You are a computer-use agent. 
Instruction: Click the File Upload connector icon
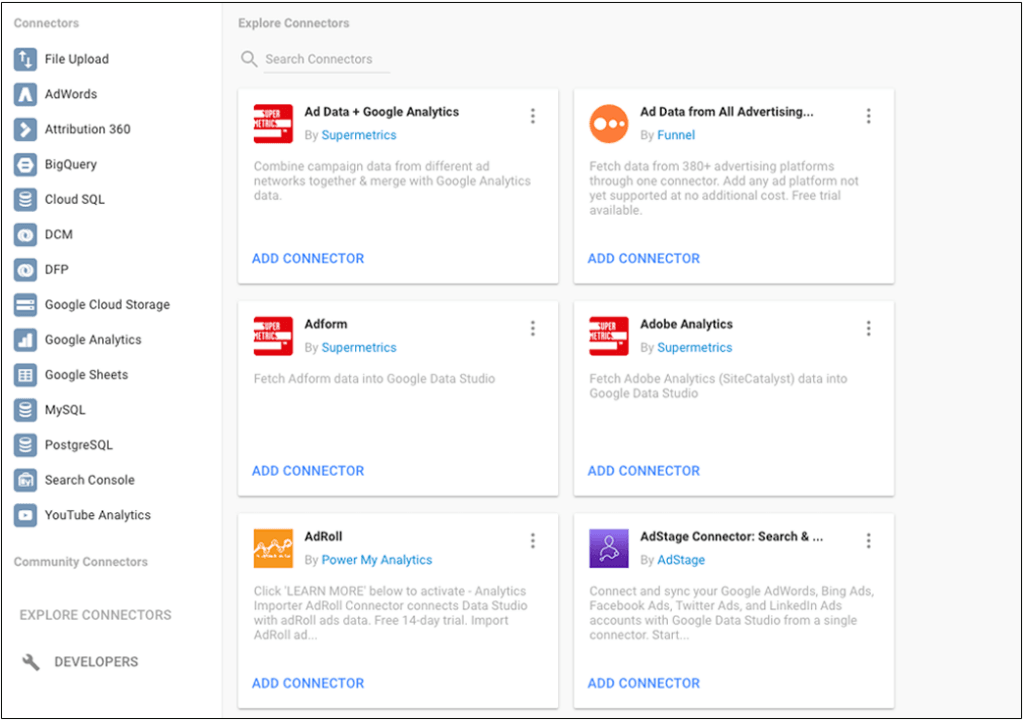pos(25,59)
